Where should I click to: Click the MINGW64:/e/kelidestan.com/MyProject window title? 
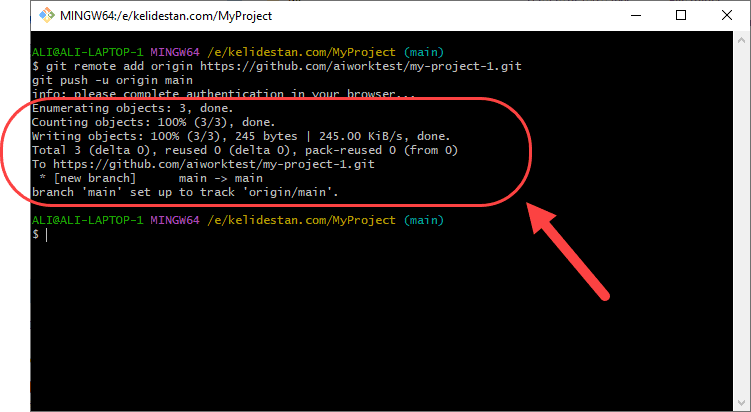point(166,16)
